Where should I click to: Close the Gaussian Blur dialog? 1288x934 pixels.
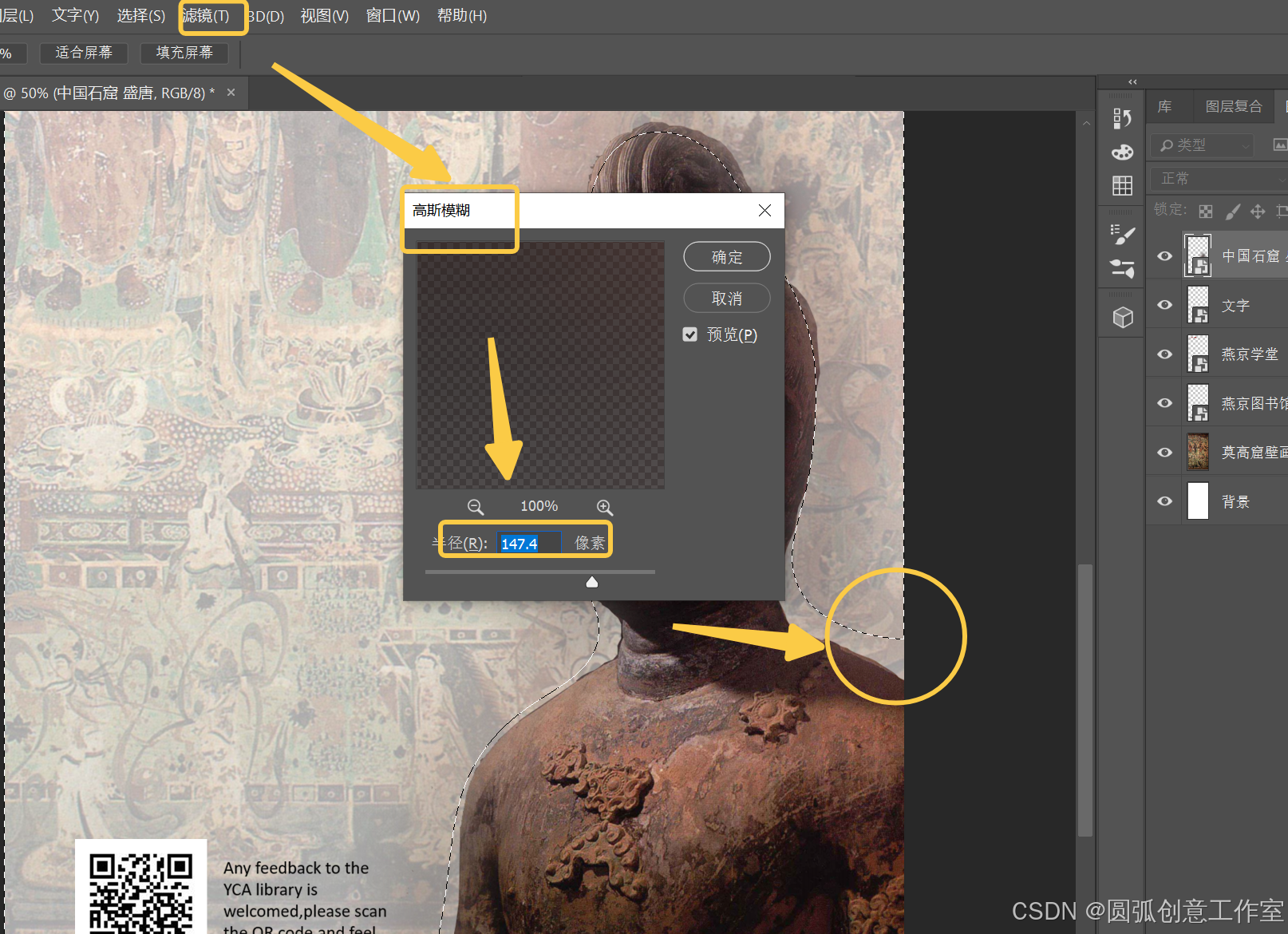pos(765,210)
